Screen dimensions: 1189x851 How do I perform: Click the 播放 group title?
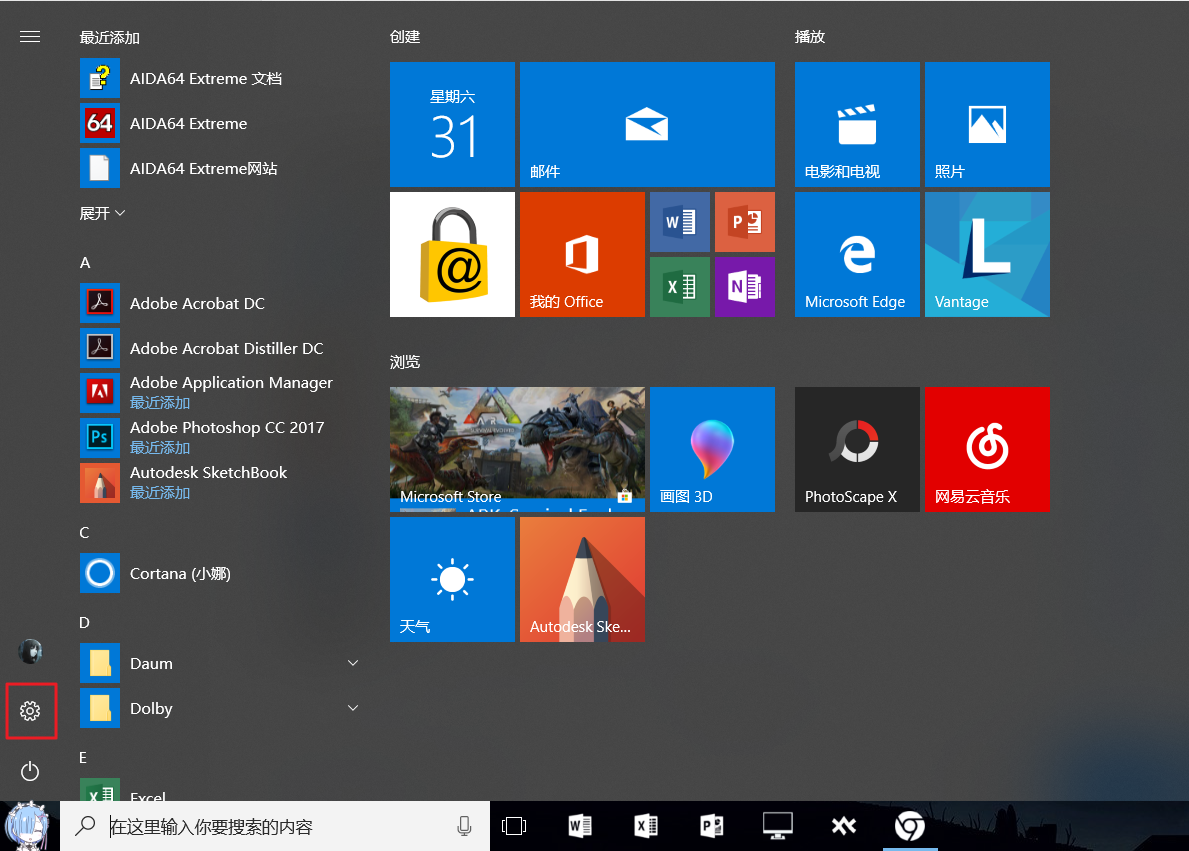(809, 36)
